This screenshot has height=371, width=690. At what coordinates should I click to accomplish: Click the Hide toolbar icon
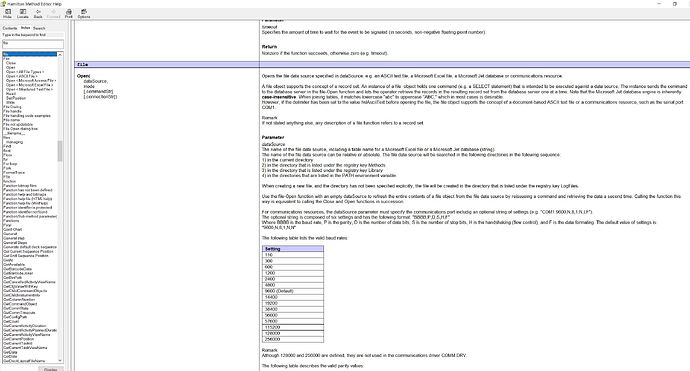[x=8, y=13]
